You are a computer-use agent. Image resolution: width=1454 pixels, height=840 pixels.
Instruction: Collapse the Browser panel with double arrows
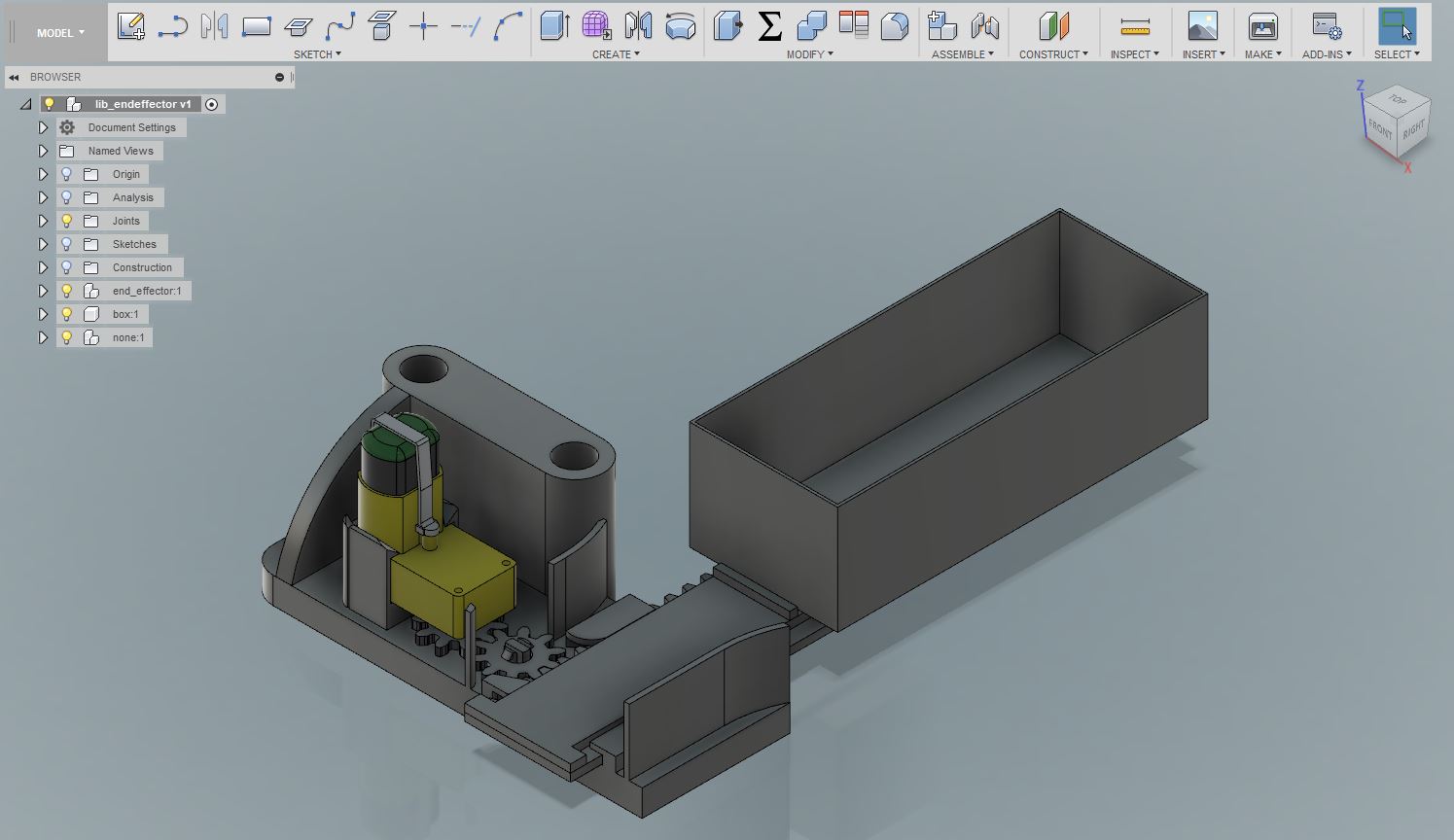(x=14, y=77)
